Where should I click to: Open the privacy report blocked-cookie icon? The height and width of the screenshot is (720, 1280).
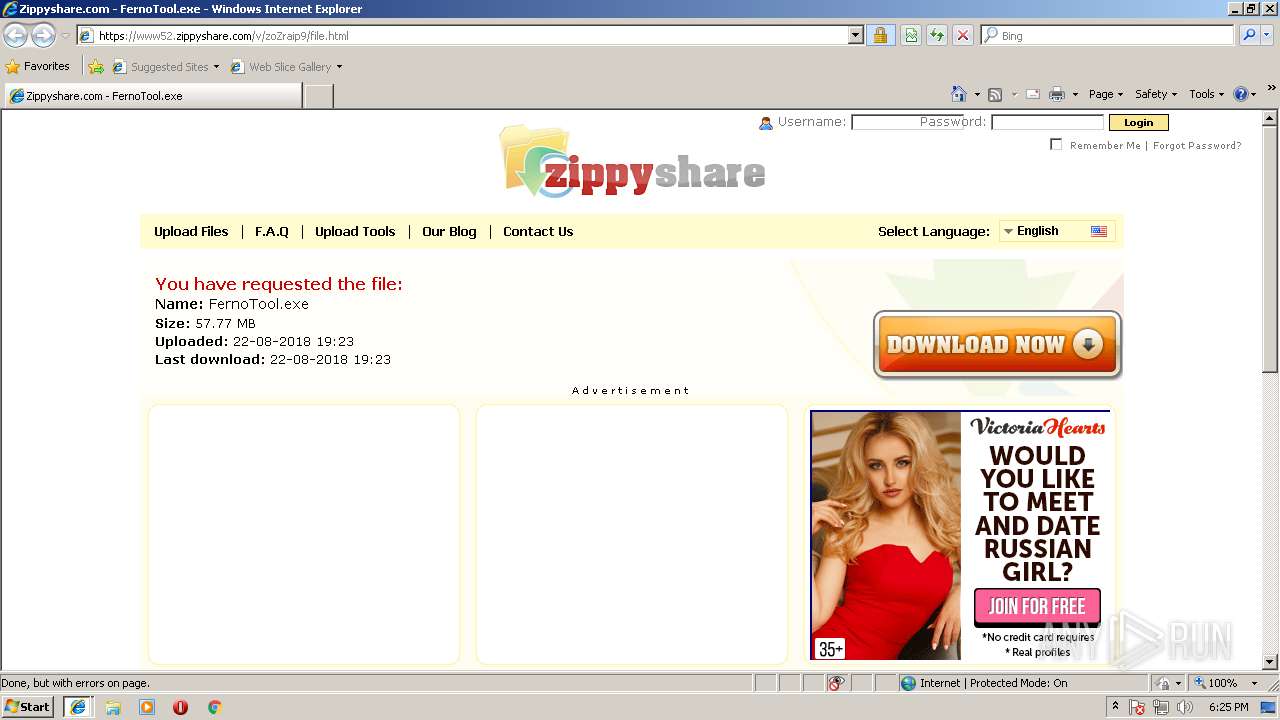(836, 683)
